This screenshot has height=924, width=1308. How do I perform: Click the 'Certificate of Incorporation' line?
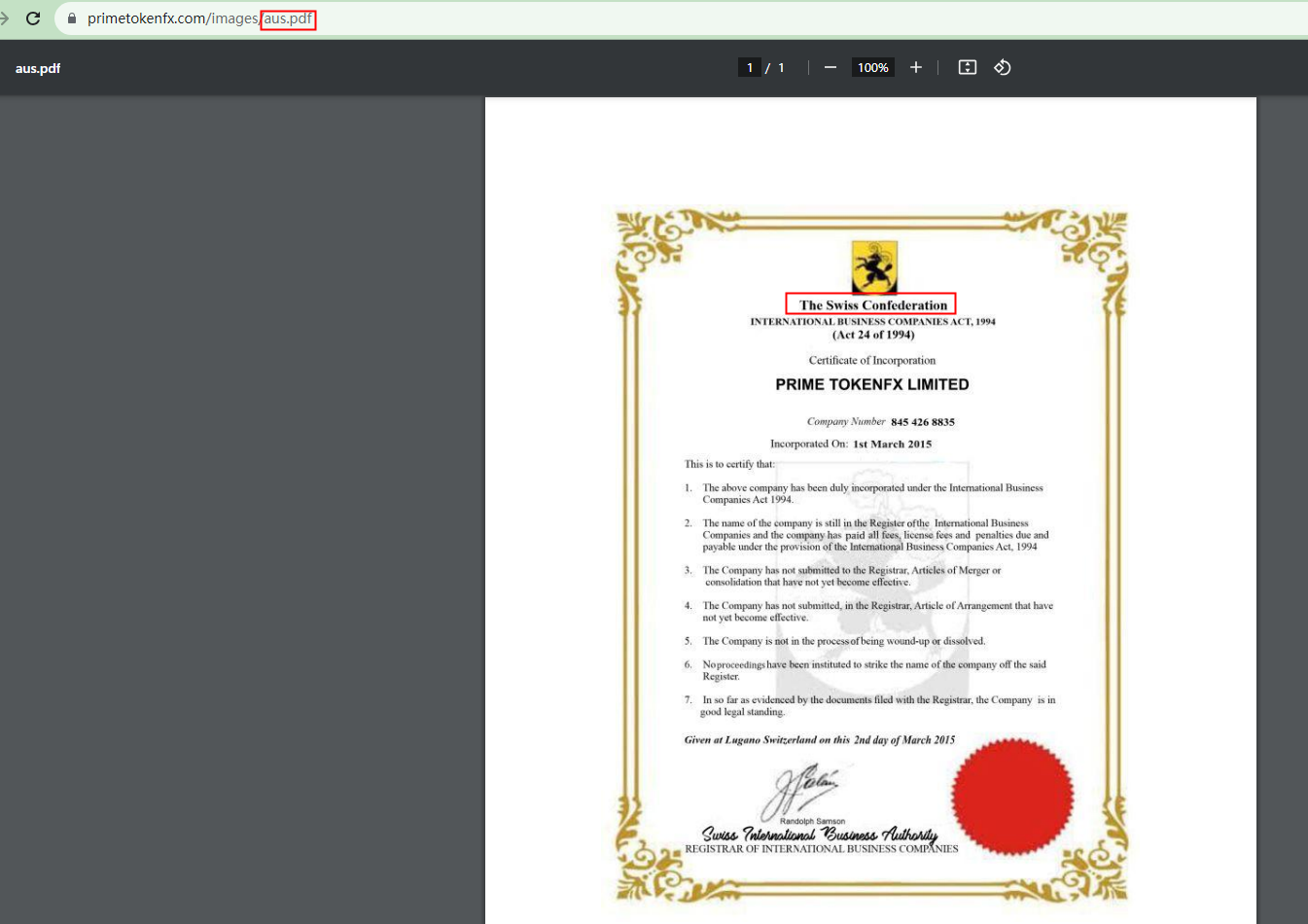tap(872, 360)
